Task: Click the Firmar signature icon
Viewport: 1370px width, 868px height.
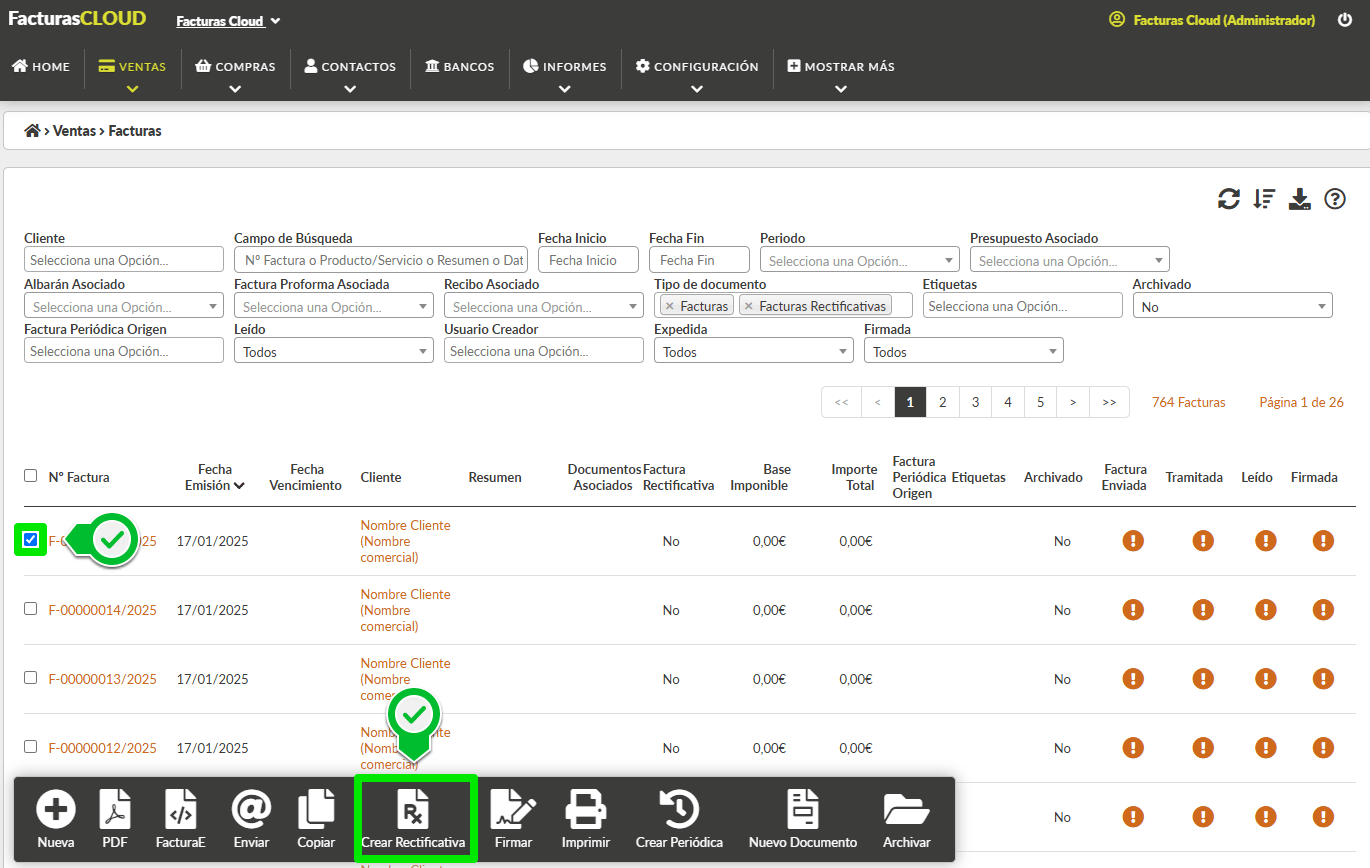Action: [513, 809]
